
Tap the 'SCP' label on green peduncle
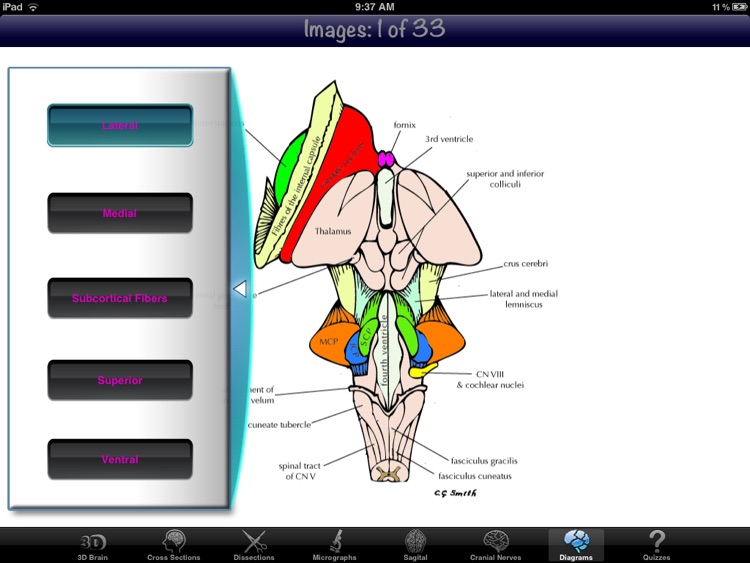(x=366, y=337)
